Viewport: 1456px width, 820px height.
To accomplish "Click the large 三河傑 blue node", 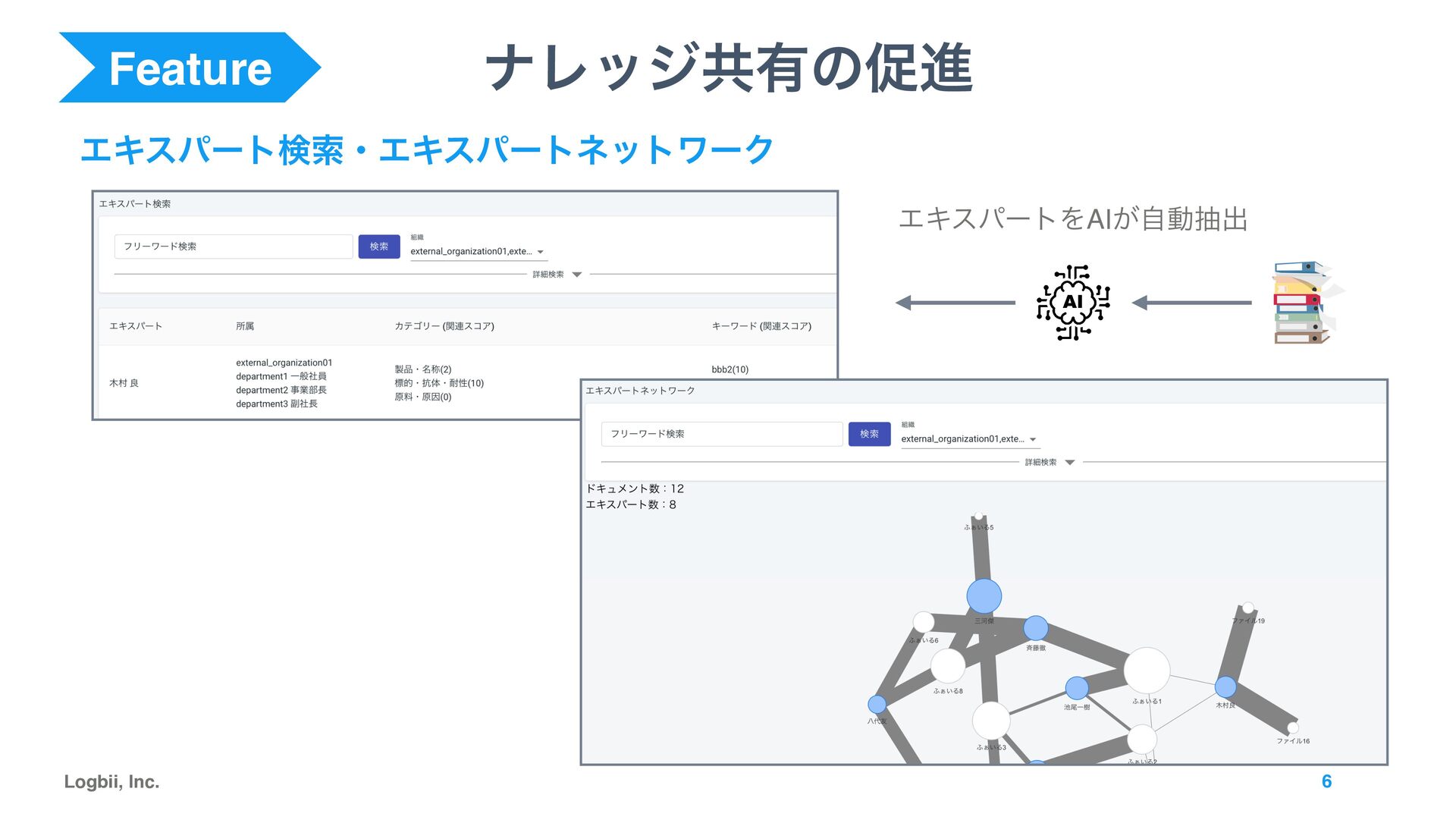I will pos(984,596).
